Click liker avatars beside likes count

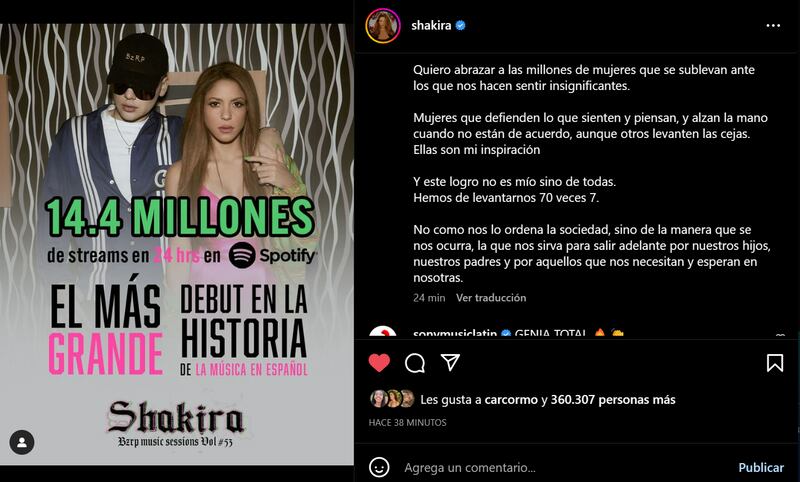[392, 399]
